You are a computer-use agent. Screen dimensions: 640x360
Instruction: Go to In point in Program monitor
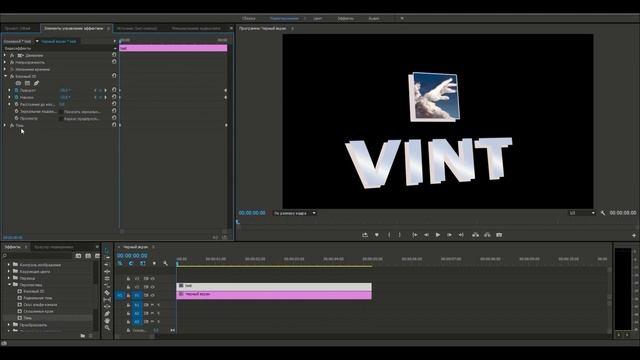tap(415, 235)
